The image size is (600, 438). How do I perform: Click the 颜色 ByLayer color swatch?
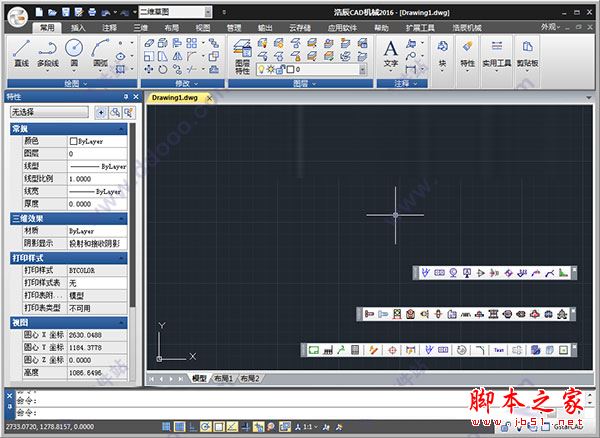73,141
